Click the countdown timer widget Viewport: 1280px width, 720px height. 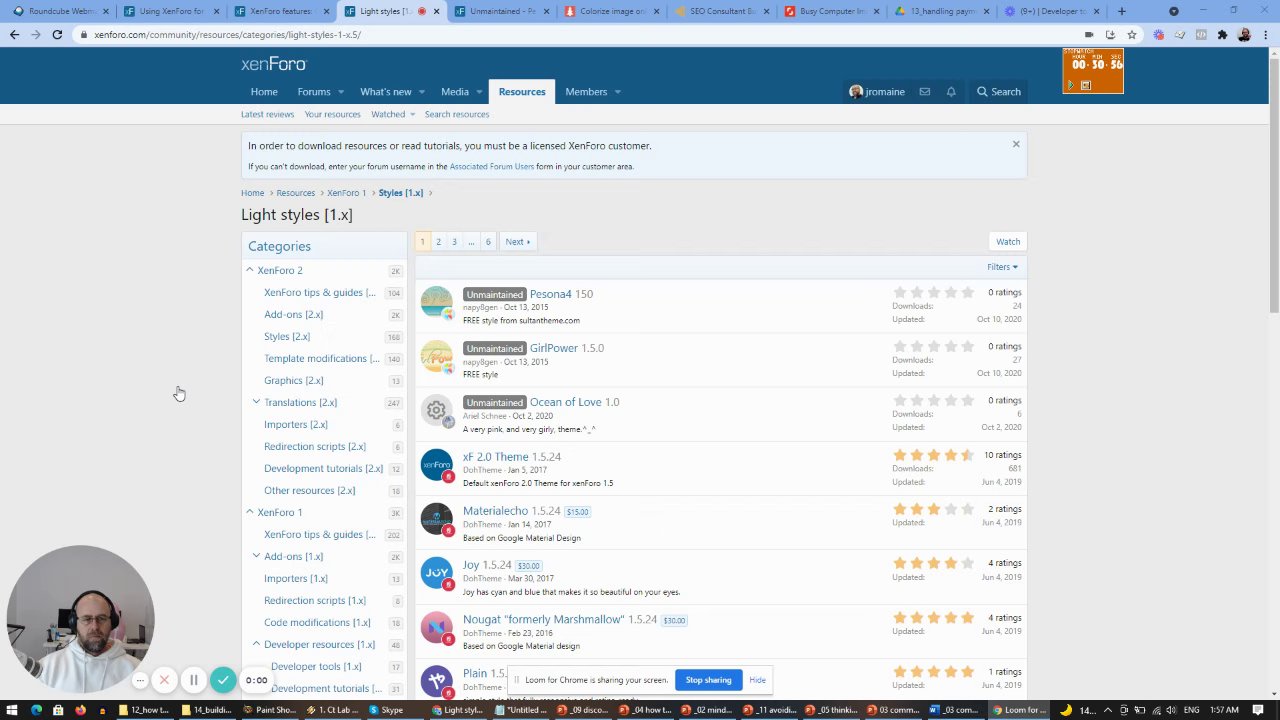click(1093, 71)
